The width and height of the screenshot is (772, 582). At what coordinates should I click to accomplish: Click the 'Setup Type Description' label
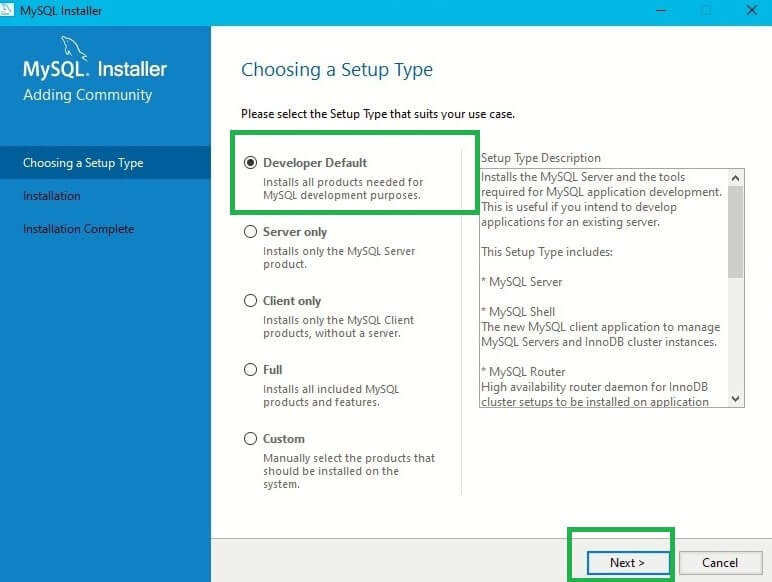(x=541, y=158)
